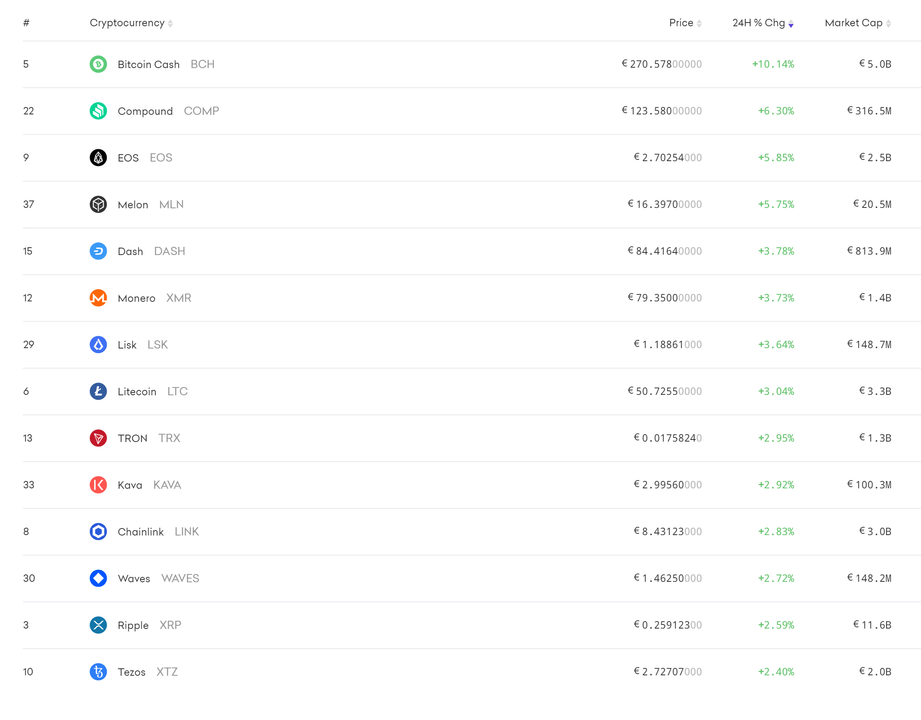
Task: Open the Bitcoin Cash name link
Action: [x=149, y=65]
